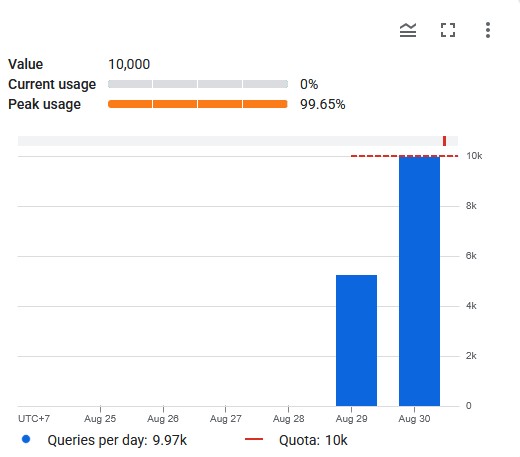Viewport: 520px width, 457px height.
Task: Click the gray timeline overview strip
Action: pyautogui.click(x=238, y=141)
